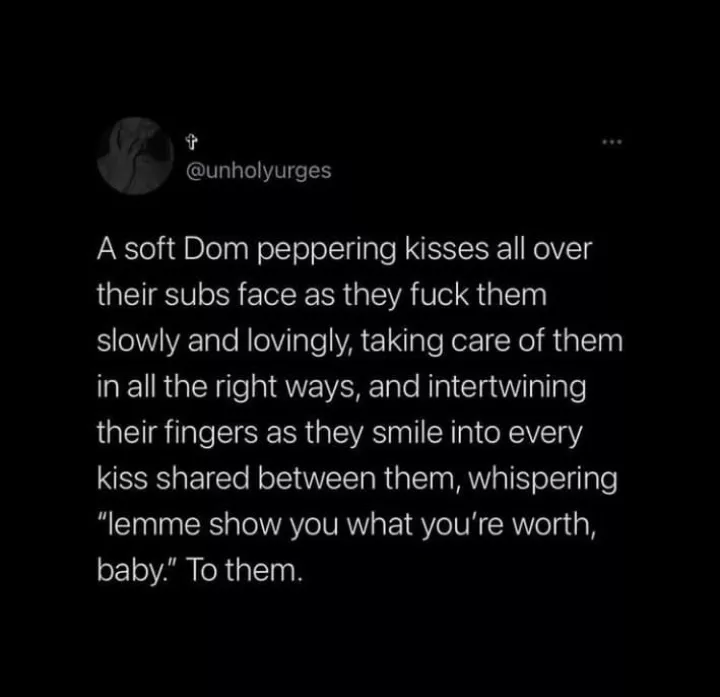
Task: Click the word "between" in the tweet
Action: 317,478
